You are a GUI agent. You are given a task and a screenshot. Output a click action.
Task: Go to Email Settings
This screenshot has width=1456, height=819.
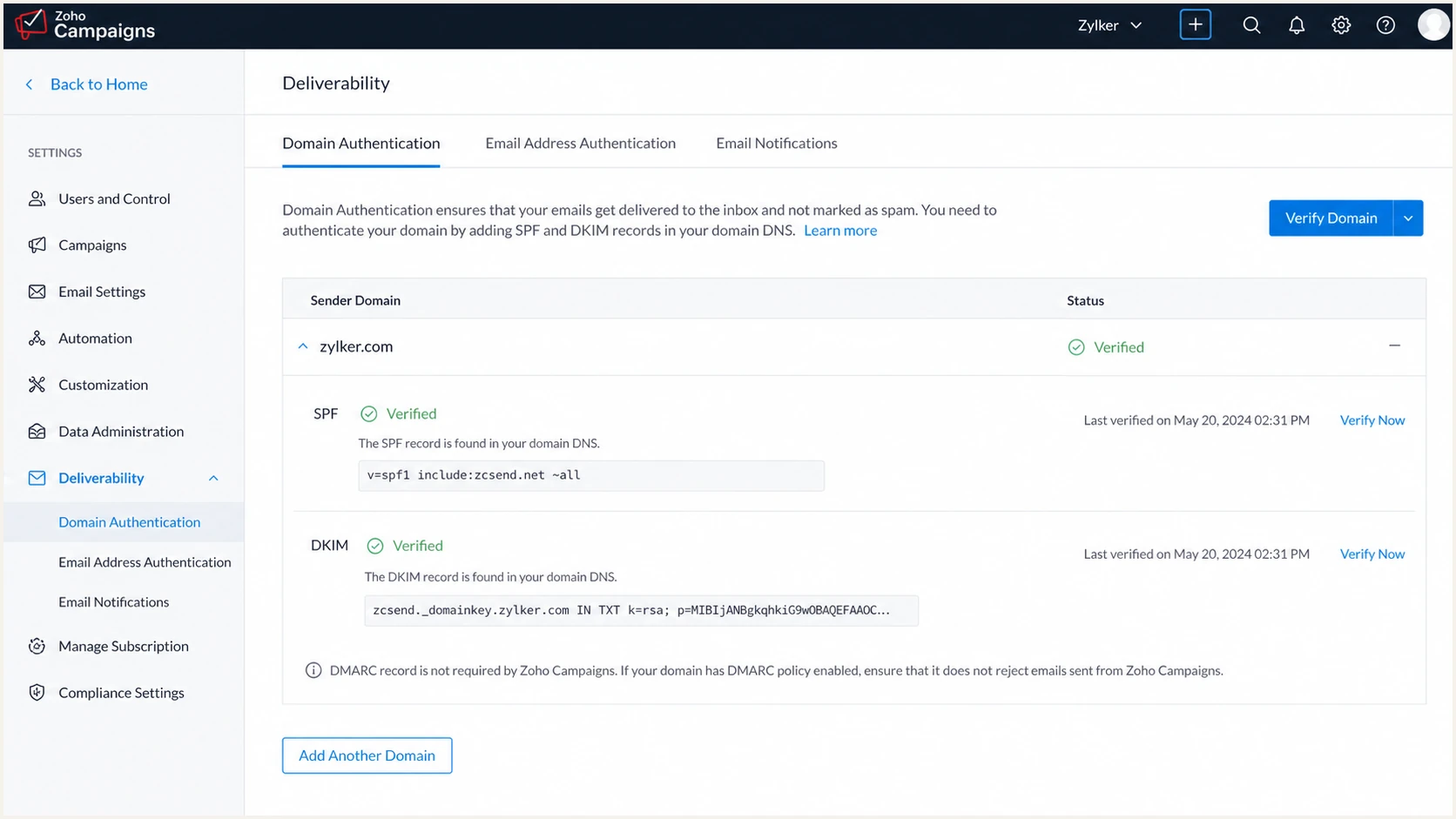102,292
